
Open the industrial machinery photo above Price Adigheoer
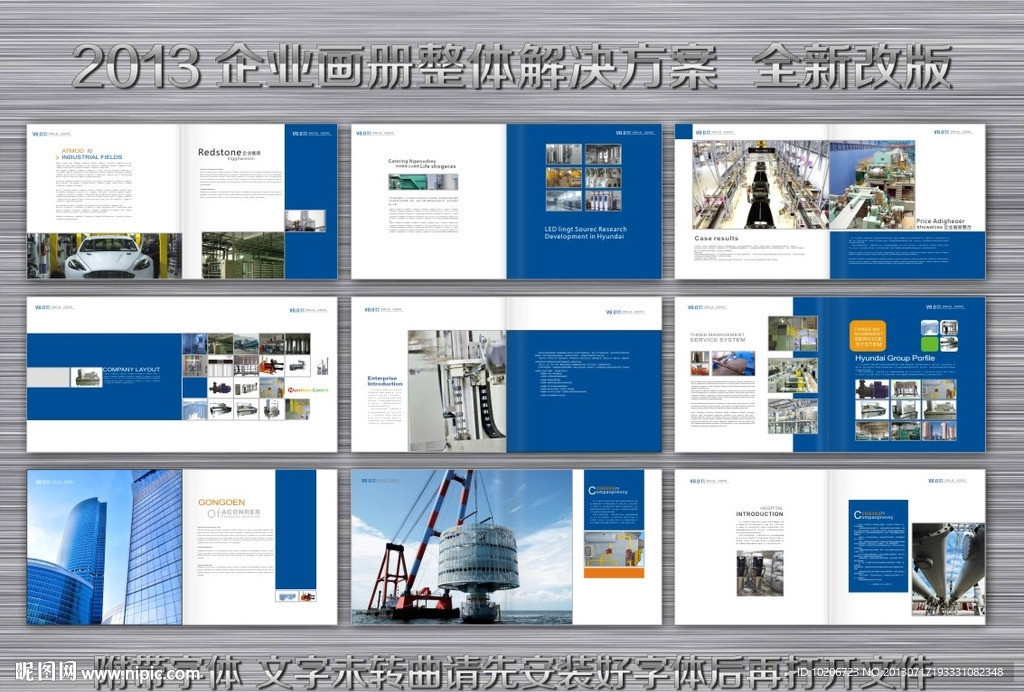click(872, 185)
